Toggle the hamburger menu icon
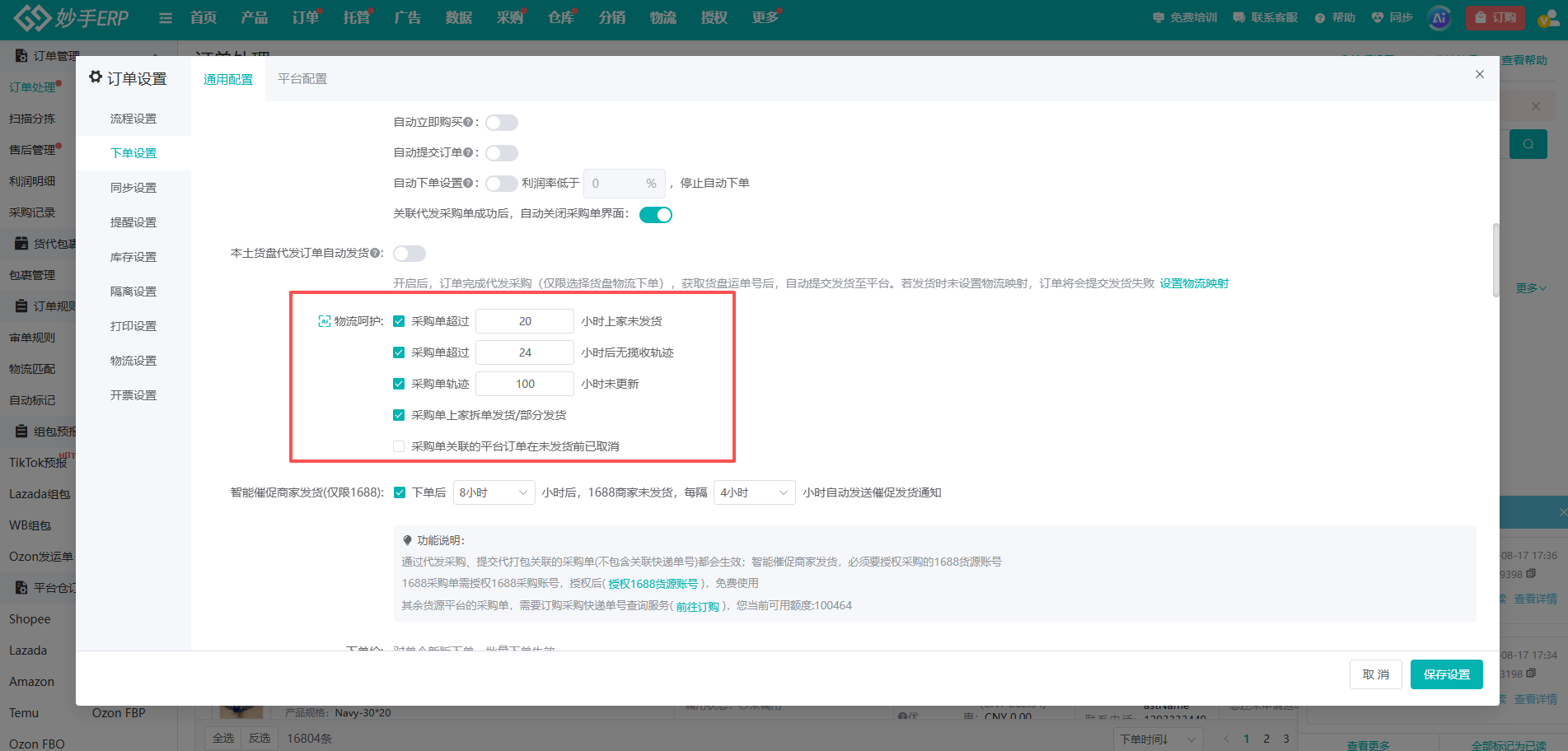Viewport: 1568px width, 751px height. [x=166, y=18]
